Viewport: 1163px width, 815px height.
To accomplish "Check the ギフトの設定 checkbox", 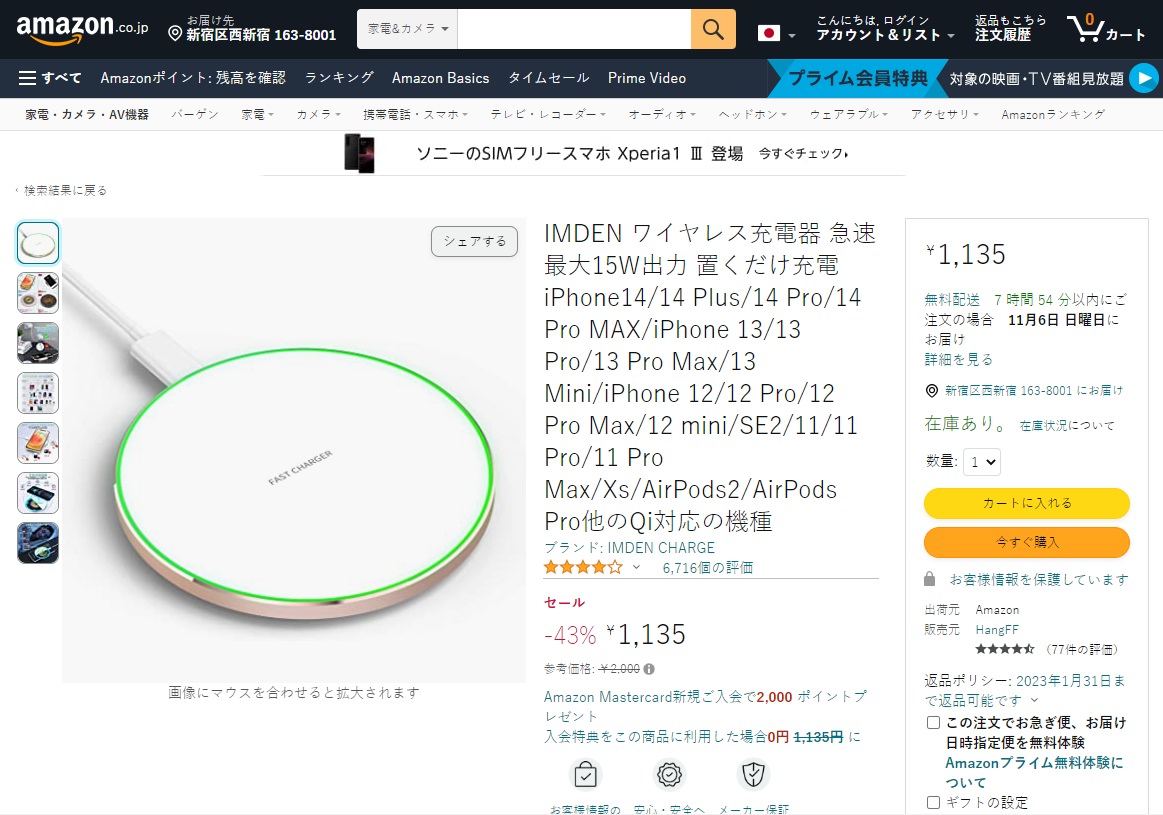I will pyautogui.click(x=933, y=801).
